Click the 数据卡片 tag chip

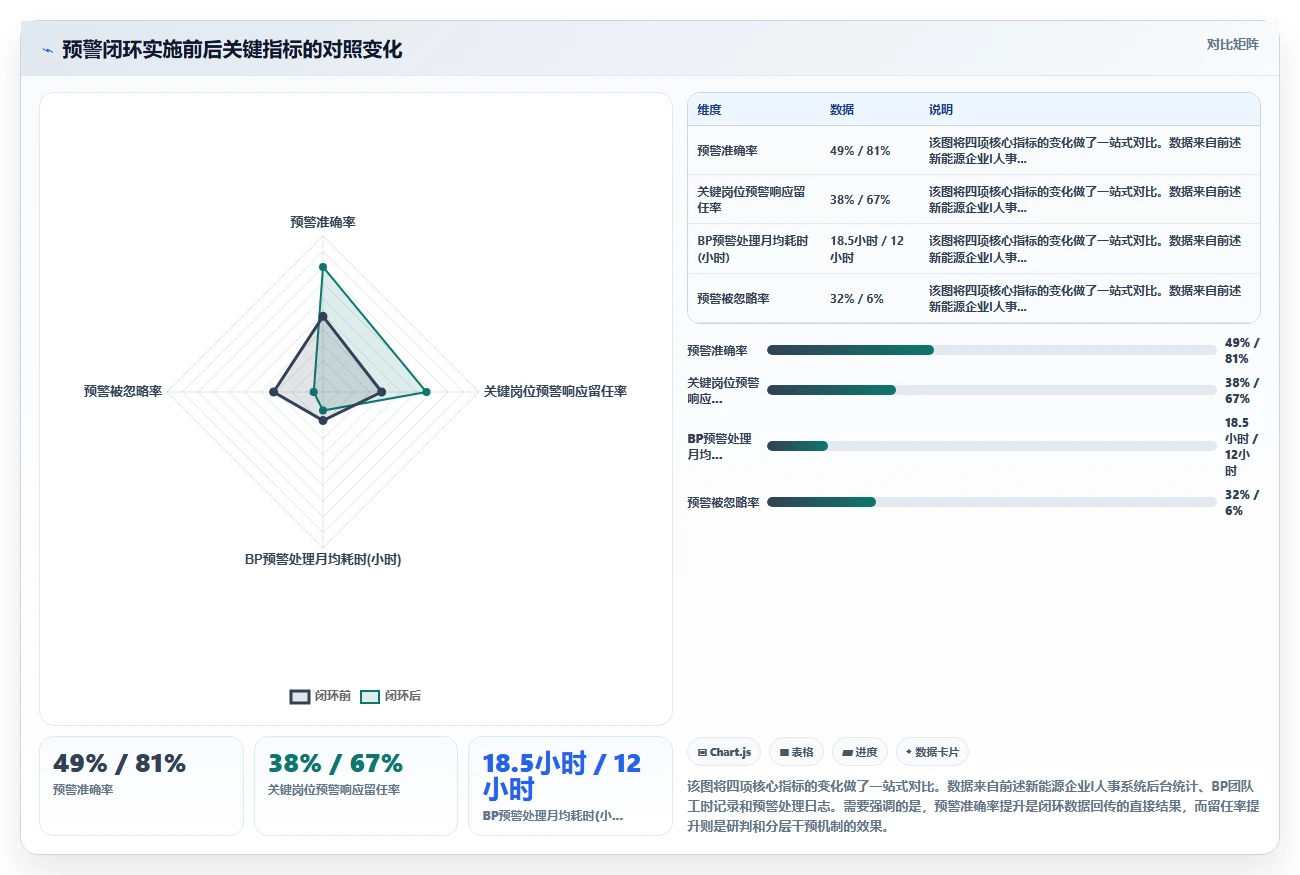pos(932,752)
